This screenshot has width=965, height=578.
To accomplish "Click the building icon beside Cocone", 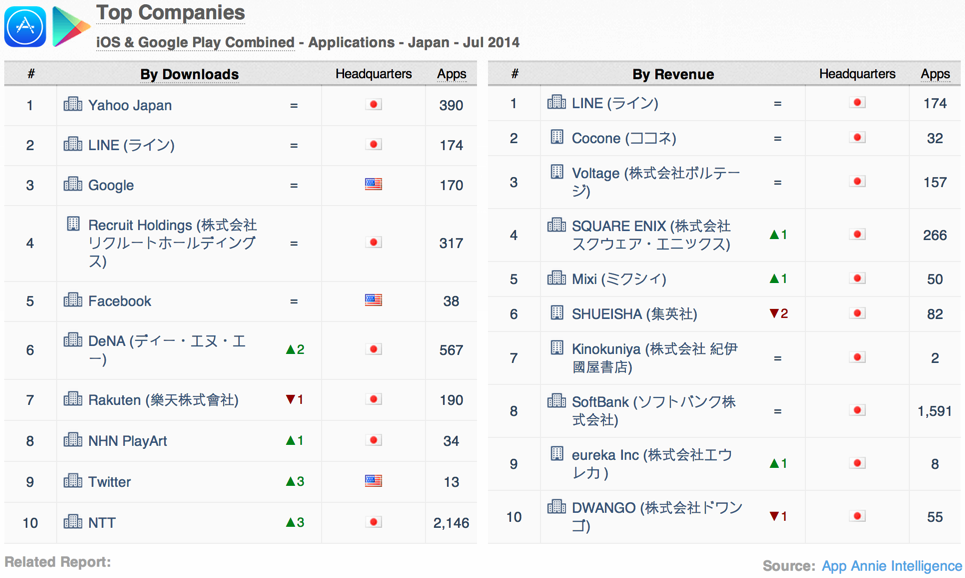I will pyautogui.click(x=557, y=137).
